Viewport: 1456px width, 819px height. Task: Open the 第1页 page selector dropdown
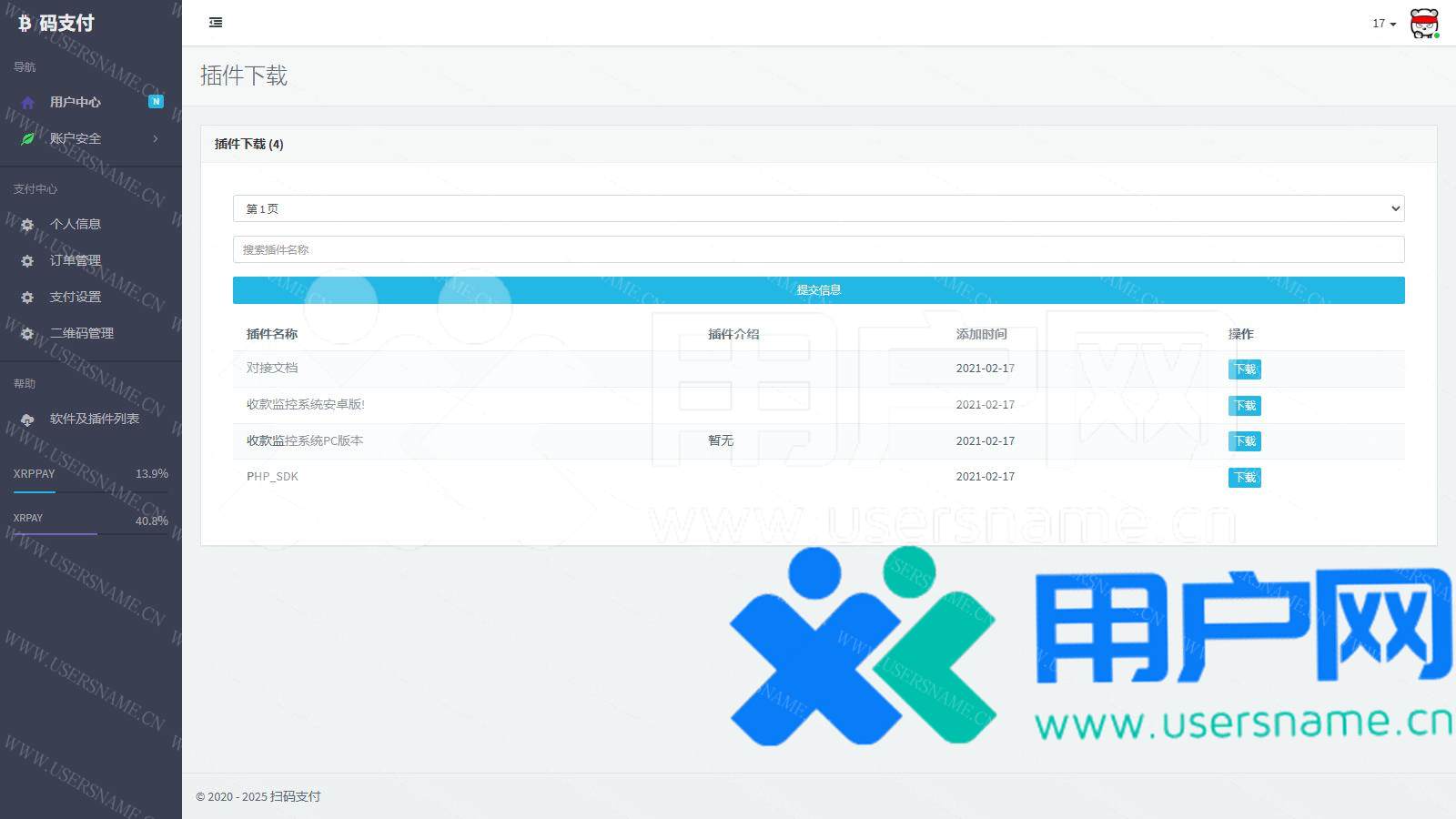click(x=818, y=208)
